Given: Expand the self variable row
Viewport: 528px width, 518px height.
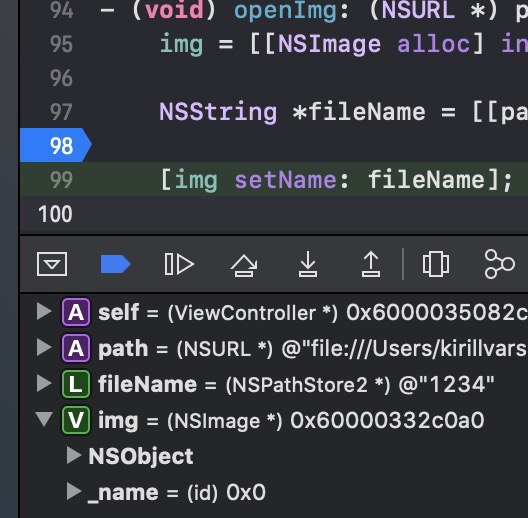Looking at the screenshot, I should [x=44, y=311].
